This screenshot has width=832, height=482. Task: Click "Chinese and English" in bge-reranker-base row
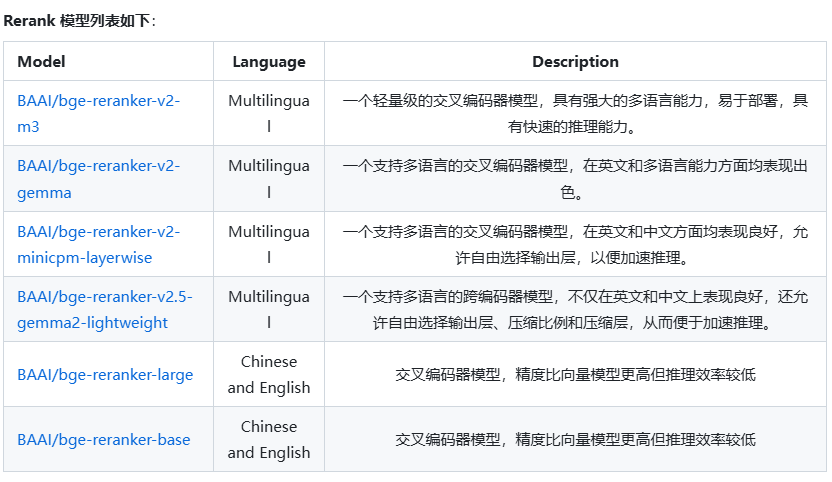point(269,440)
